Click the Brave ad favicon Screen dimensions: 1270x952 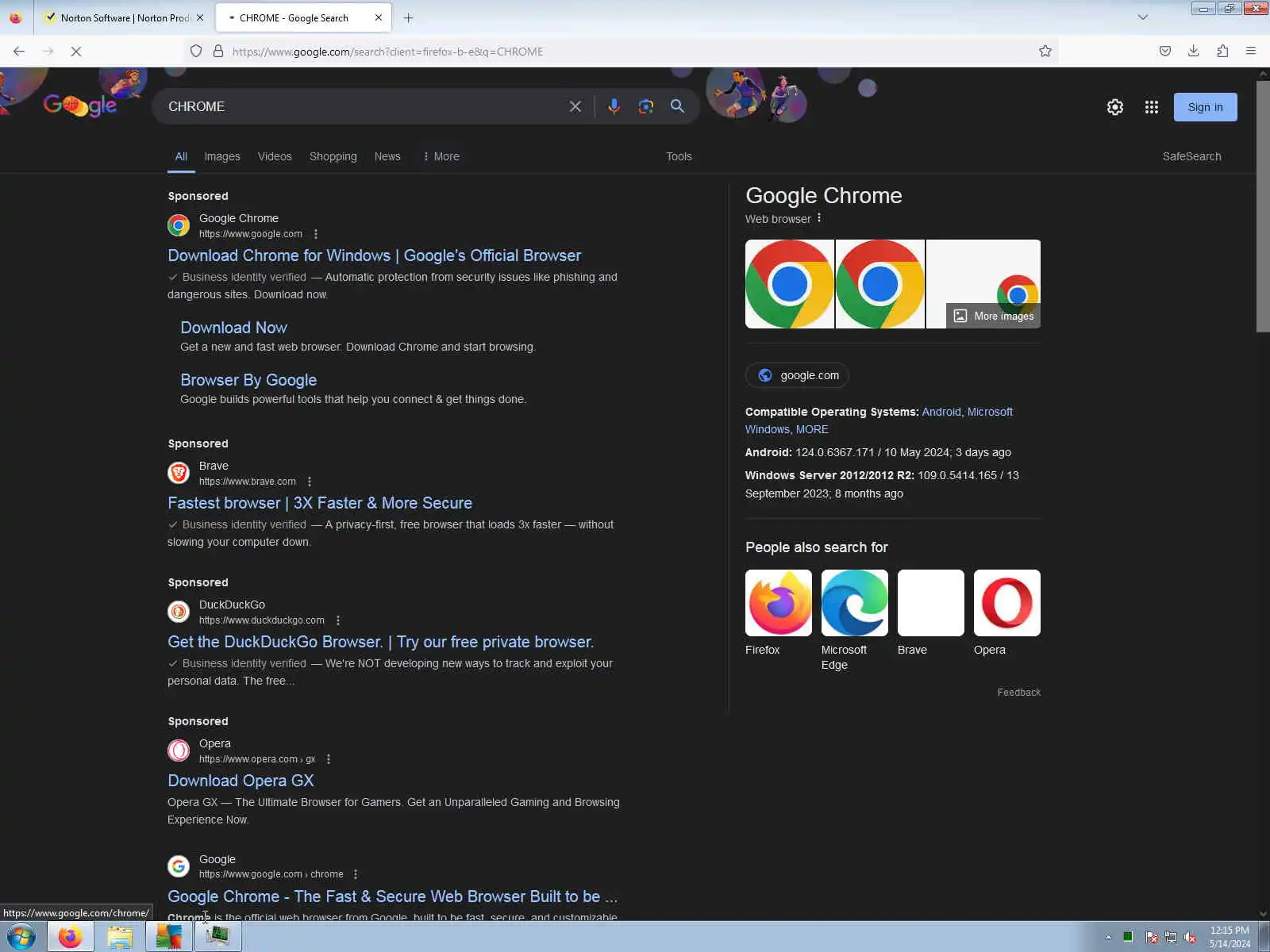[x=179, y=473]
